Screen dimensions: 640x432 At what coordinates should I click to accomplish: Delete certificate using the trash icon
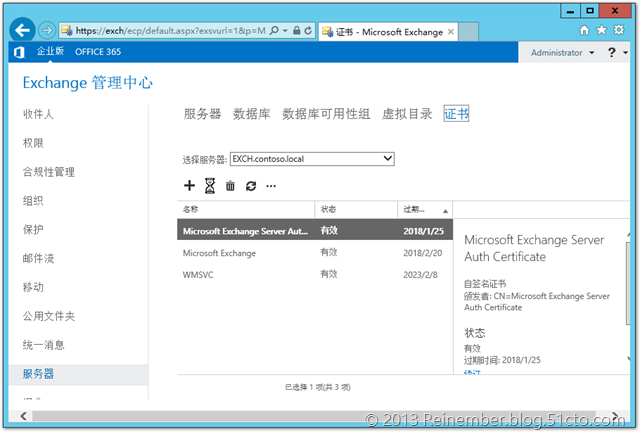point(230,186)
